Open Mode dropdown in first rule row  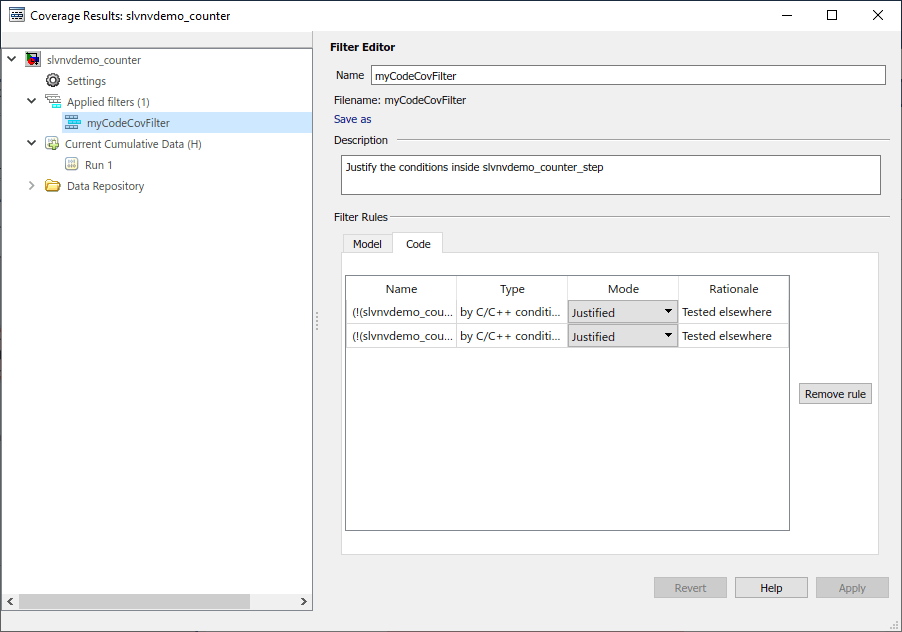point(622,312)
